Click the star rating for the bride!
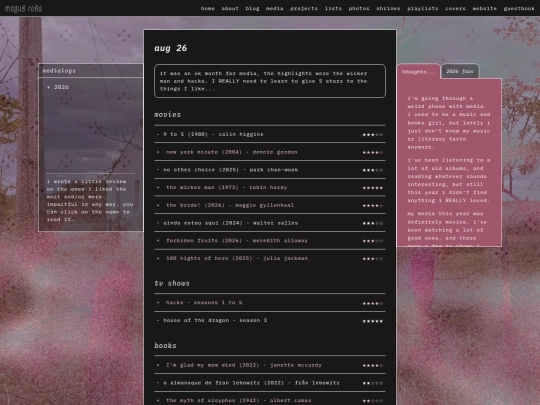Image resolution: width=540 pixels, height=405 pixels. (x=373, y=206)
